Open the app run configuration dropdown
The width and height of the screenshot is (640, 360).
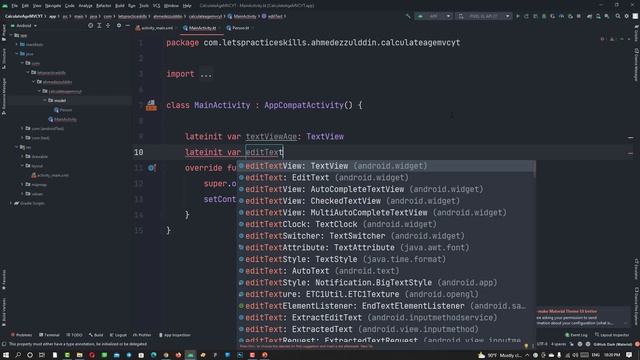point(433,16)
